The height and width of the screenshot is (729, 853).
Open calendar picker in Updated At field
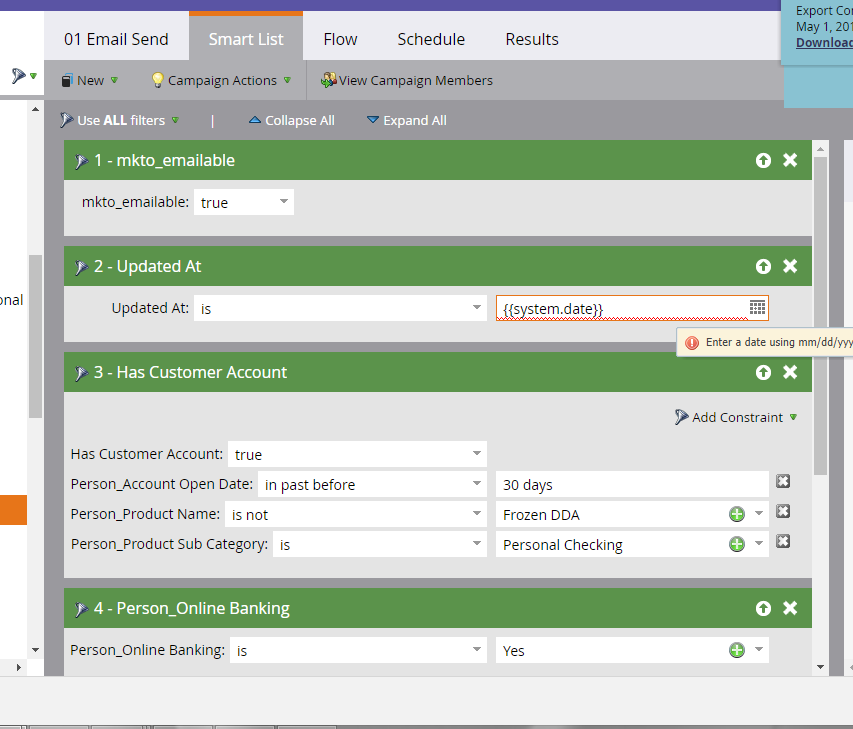pyautogui.click(x=757, y=308)
